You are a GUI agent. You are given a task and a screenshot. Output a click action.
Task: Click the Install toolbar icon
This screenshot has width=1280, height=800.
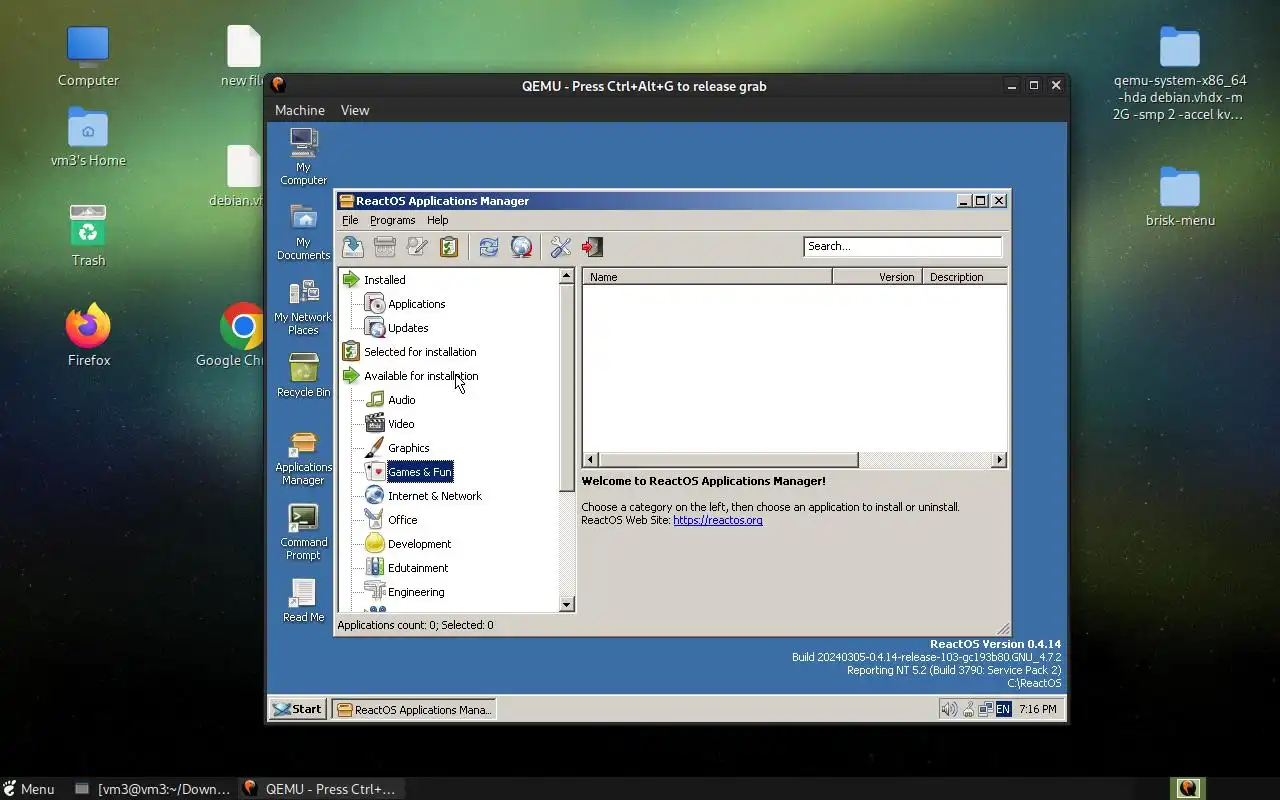coord(353,247)
